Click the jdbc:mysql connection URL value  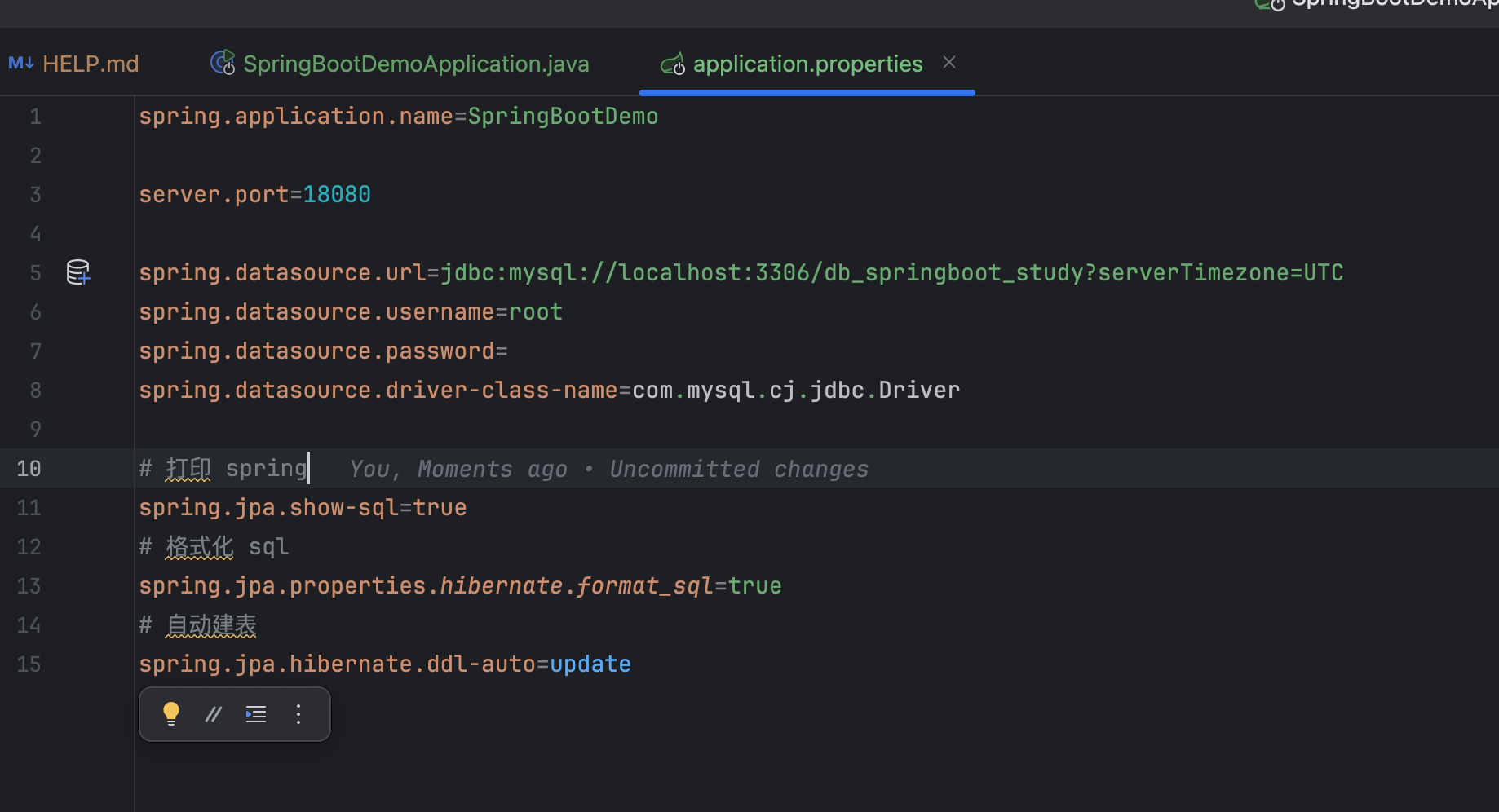892,273
